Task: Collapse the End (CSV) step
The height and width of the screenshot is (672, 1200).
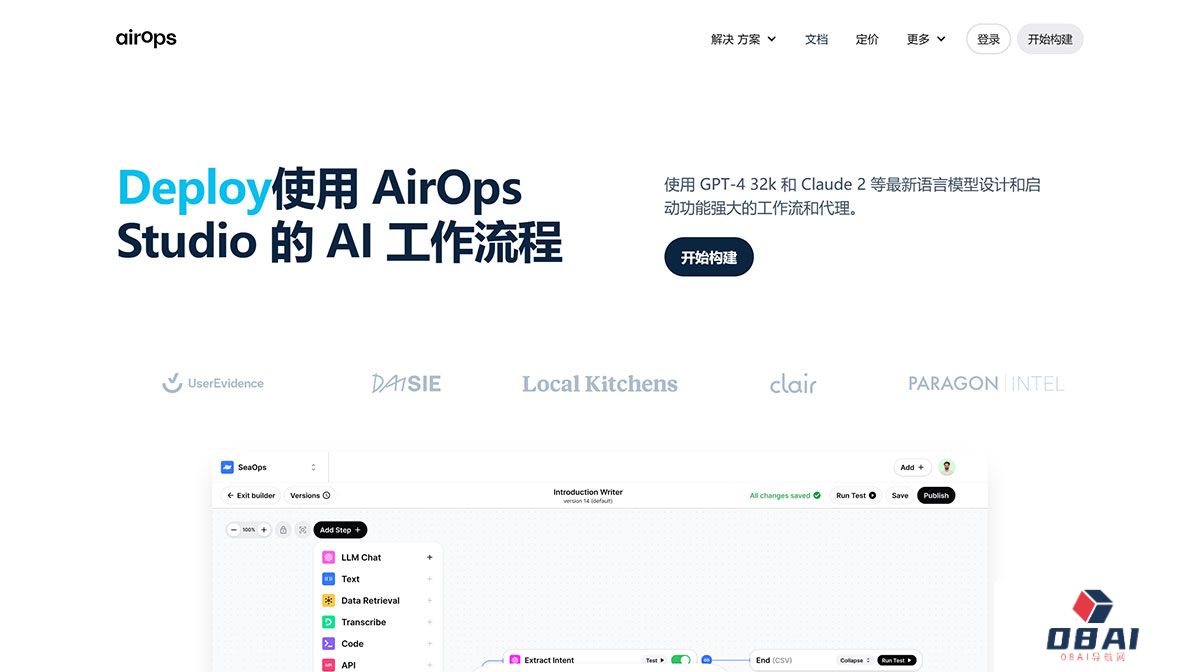Action: coord(854,660)
